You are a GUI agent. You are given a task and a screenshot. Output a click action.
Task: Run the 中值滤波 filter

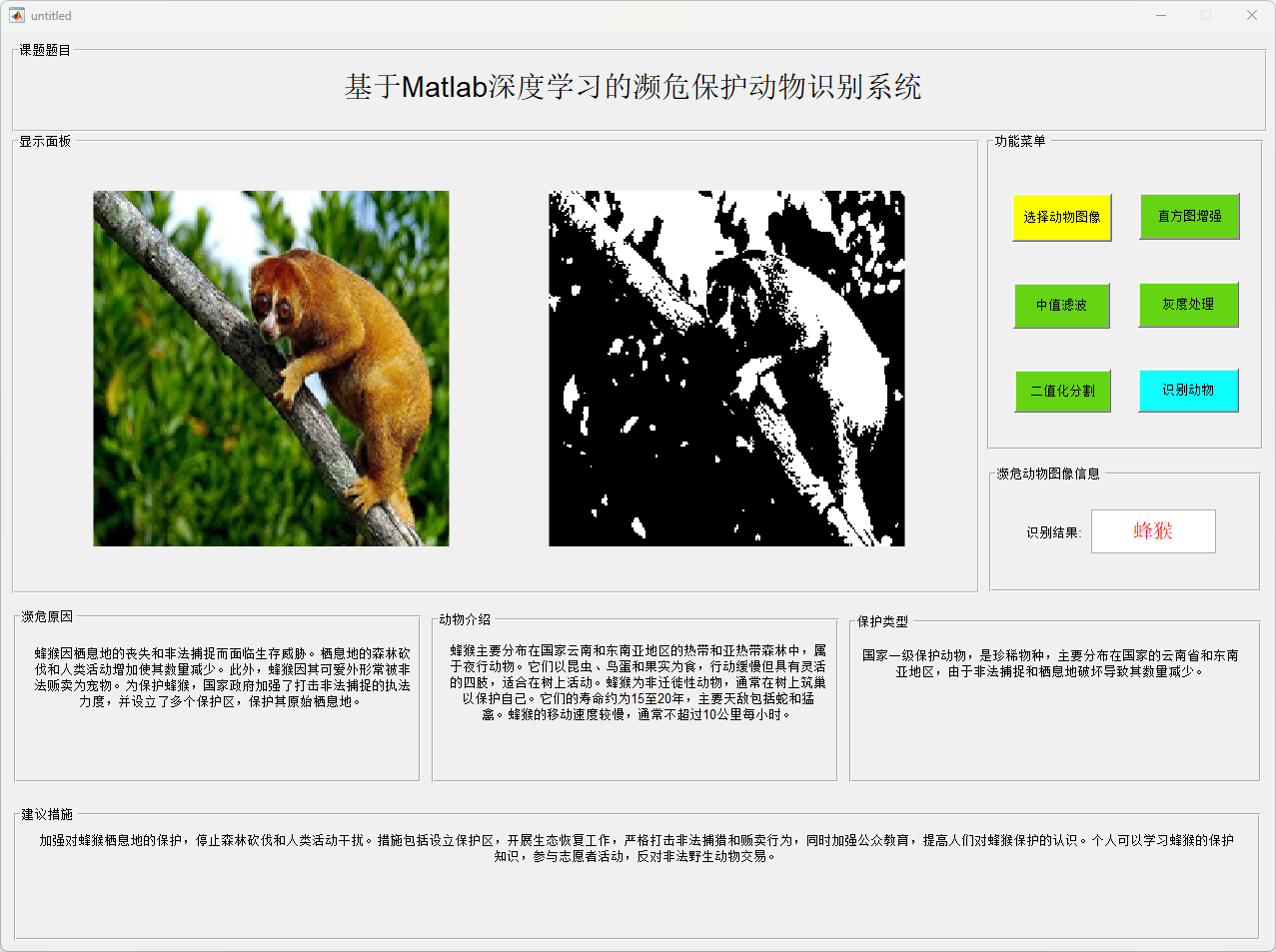[x=1061, y=305]
